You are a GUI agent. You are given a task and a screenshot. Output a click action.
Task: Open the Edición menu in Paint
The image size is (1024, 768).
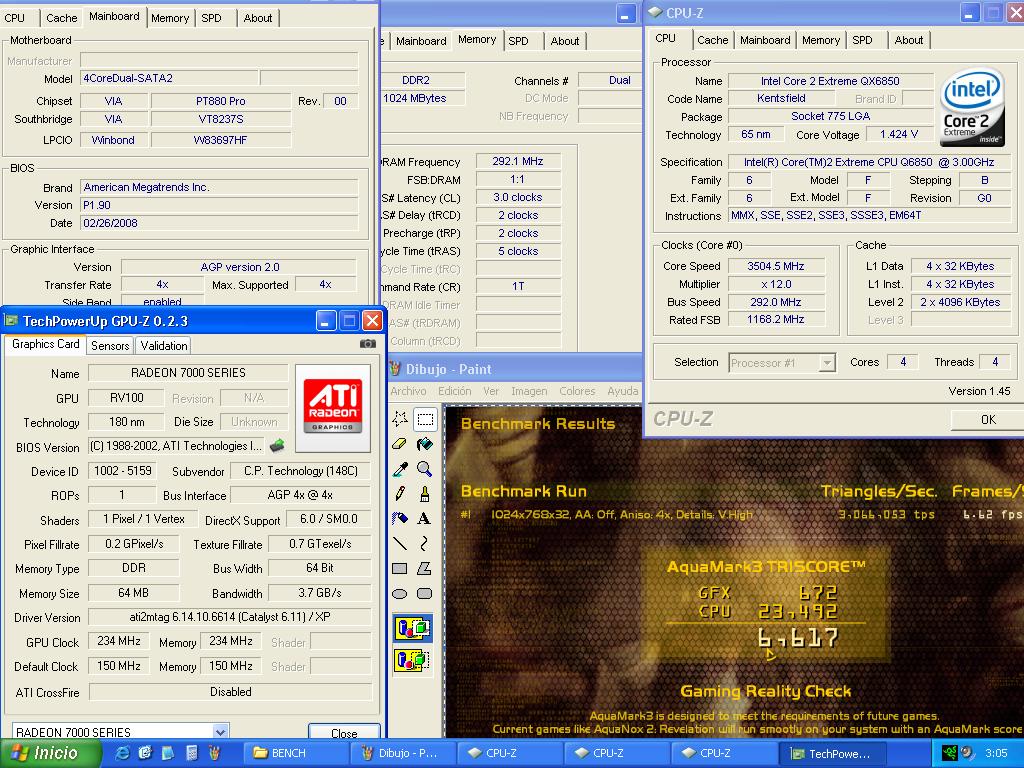click(455, 391)
